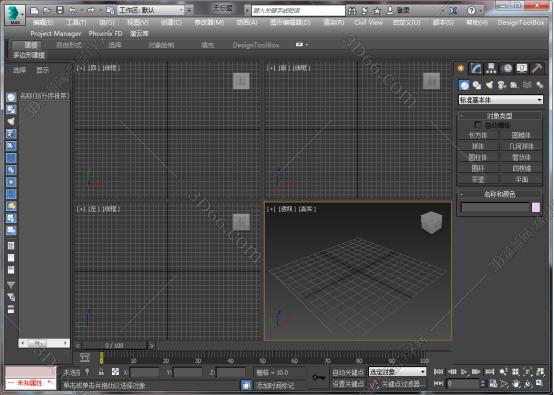Click the perspective viewport ViewCube

tap(431, 222)
